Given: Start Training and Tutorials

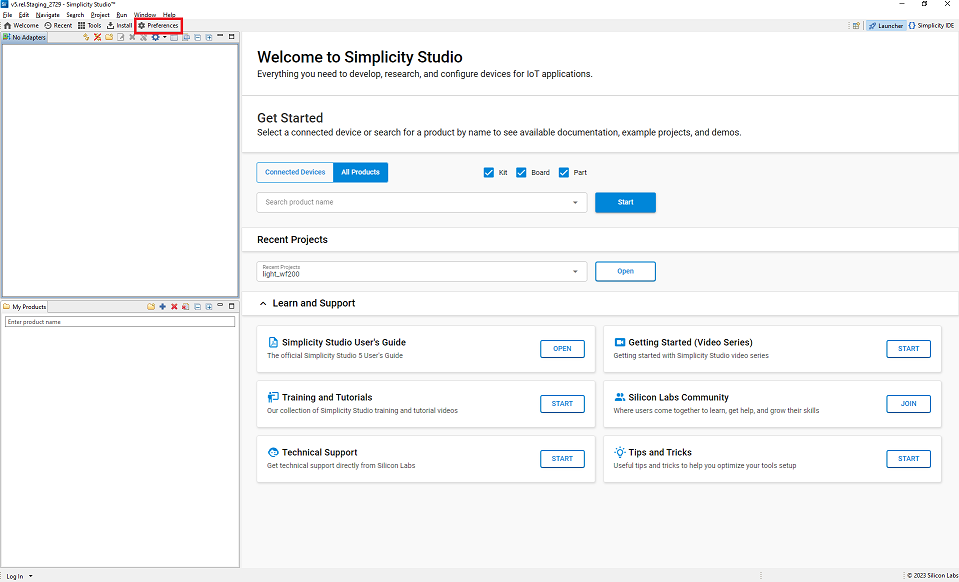Looking at the screenshot, I should click(x=562, y=404).
